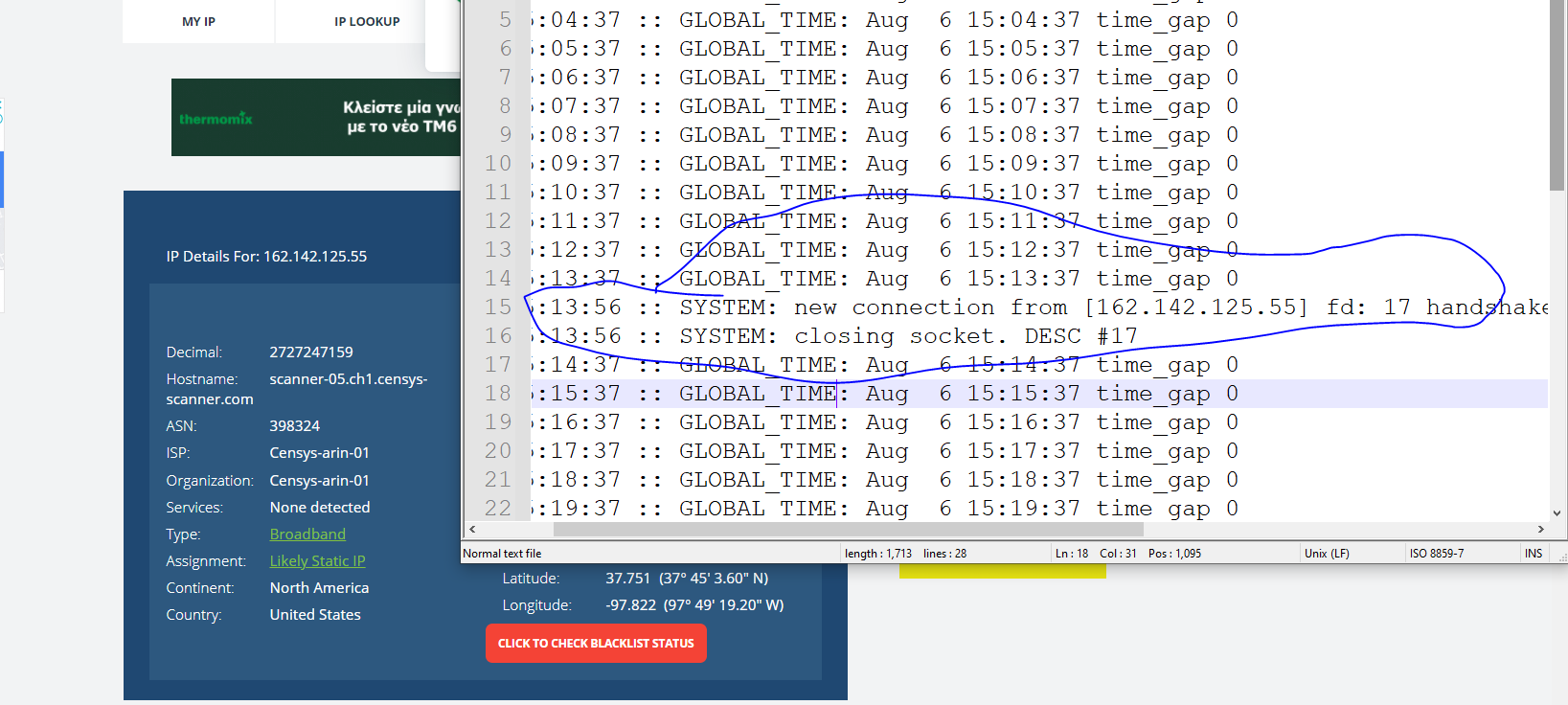Click ASN value 398324
Viewport: 1568px width, 705px height.
click(x=295, y=425)
